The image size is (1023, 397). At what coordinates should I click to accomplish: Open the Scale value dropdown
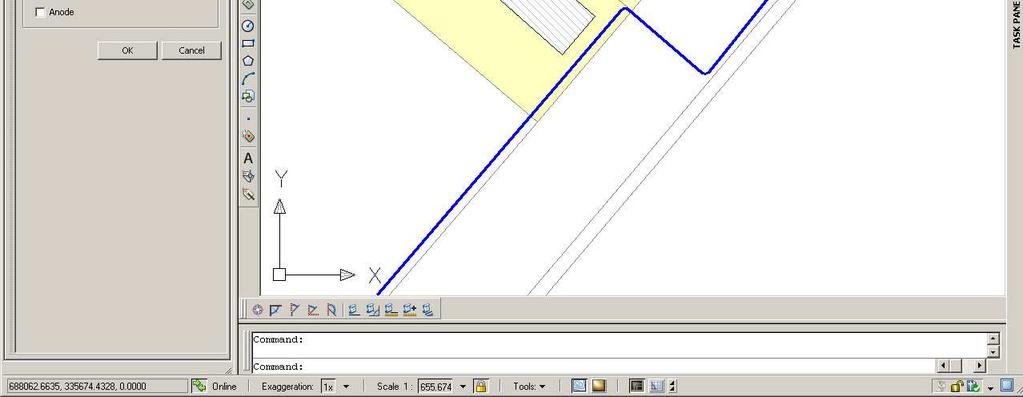(463, 387)
